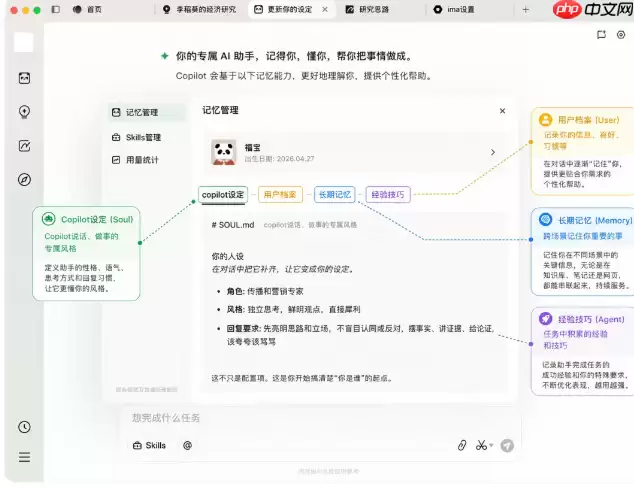634x489 pixels.
Task: Click the 想完成什么任务 input field
Action: (x=319, y=418)
